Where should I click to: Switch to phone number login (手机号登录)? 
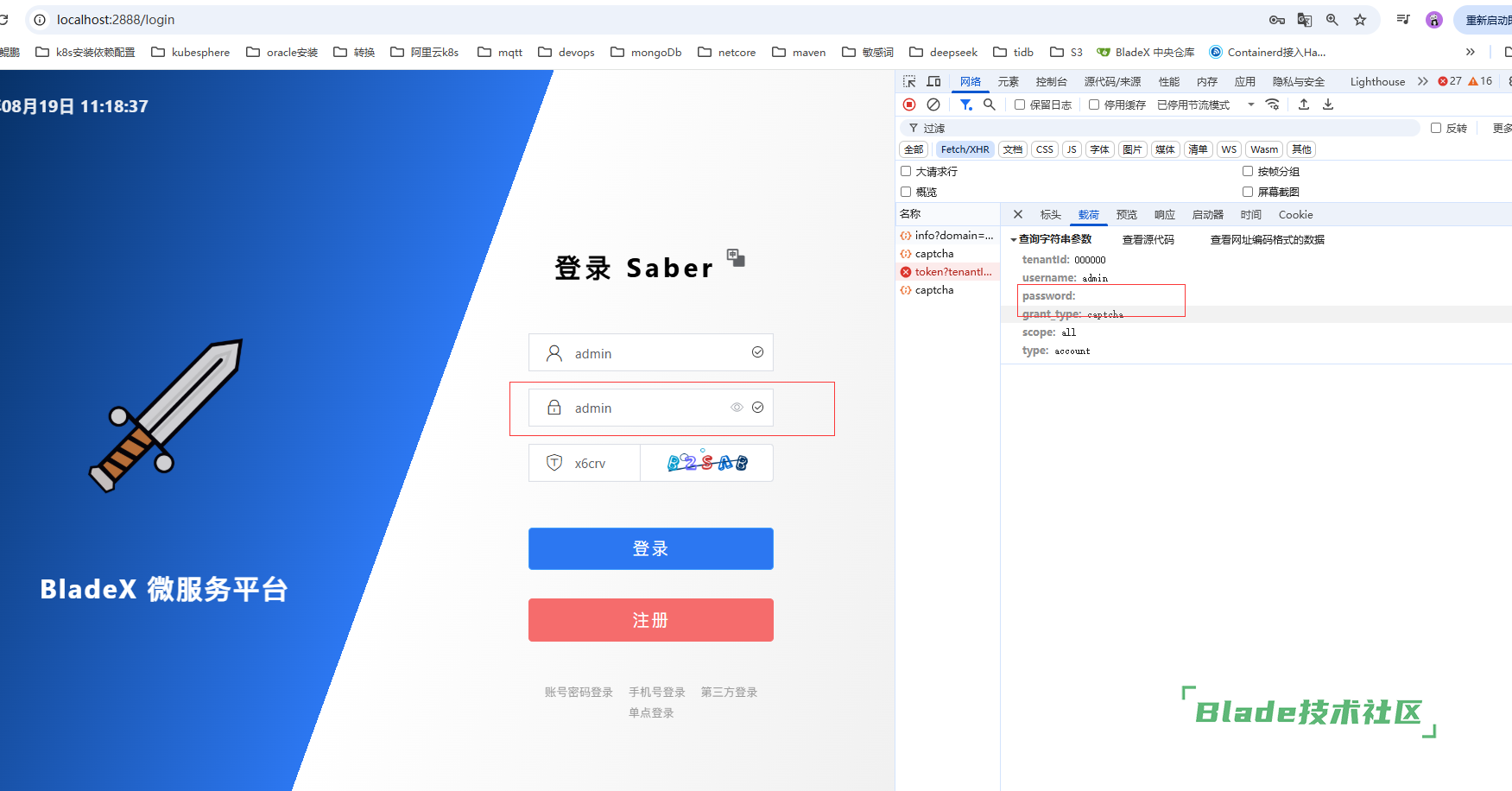656,692
